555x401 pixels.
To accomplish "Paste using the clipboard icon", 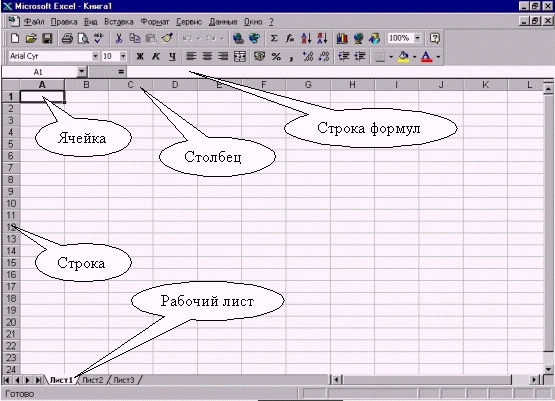I will pyautogui.click(x=151, y=38).
